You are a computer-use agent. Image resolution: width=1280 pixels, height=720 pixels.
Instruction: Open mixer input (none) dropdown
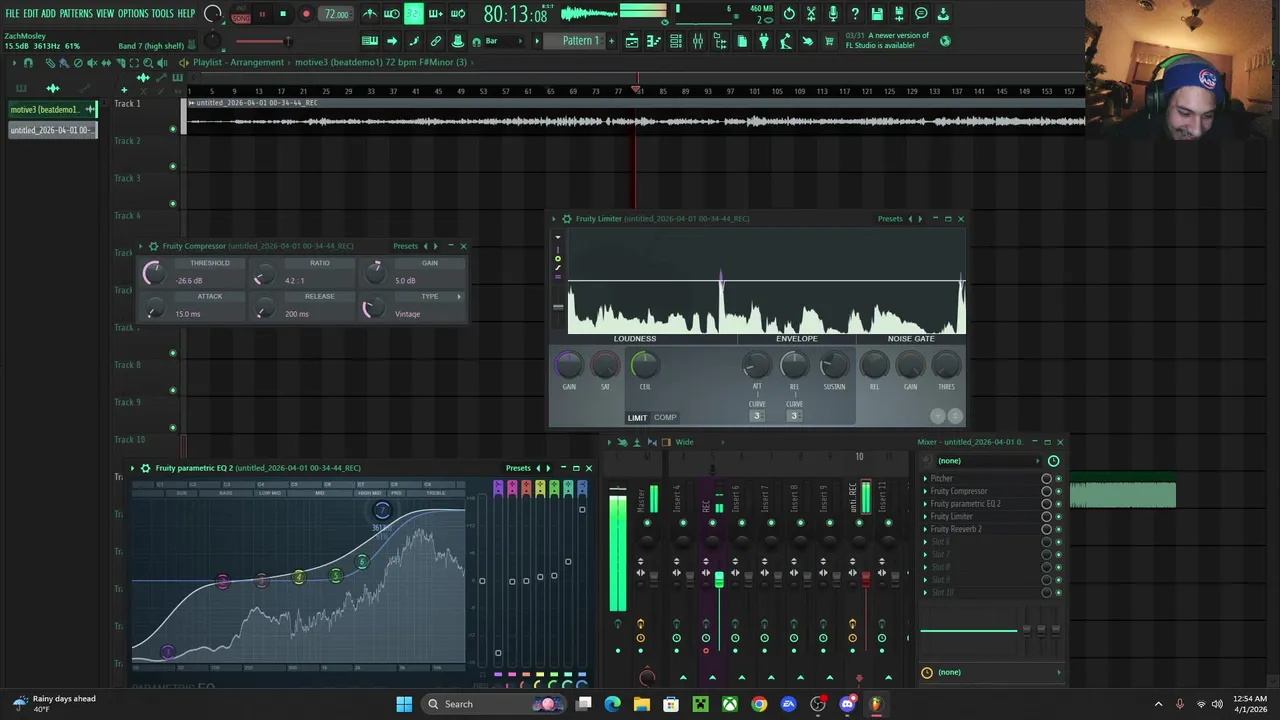pos(990,461)
